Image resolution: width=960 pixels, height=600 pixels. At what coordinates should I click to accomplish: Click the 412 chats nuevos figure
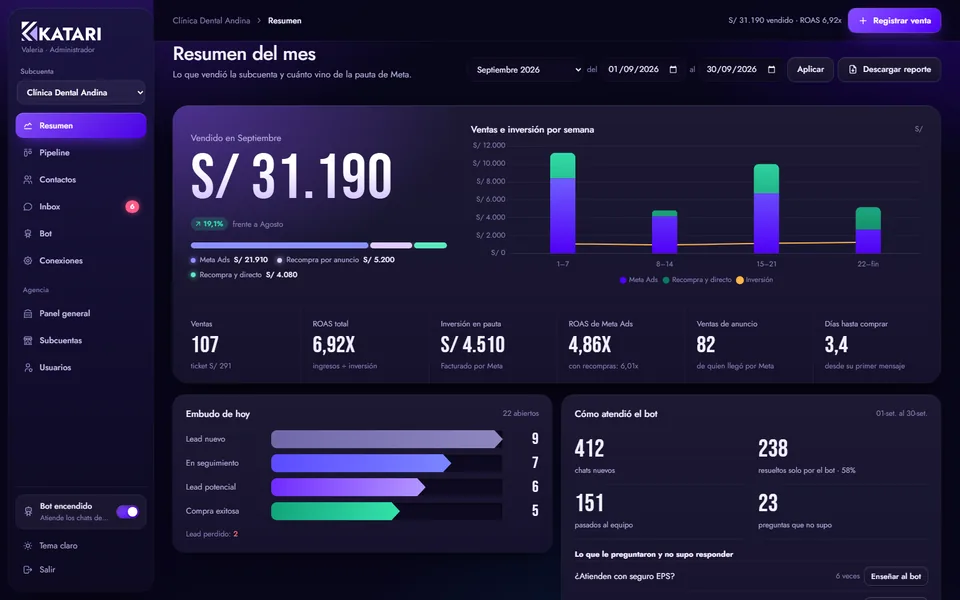[x=590, y=449]
